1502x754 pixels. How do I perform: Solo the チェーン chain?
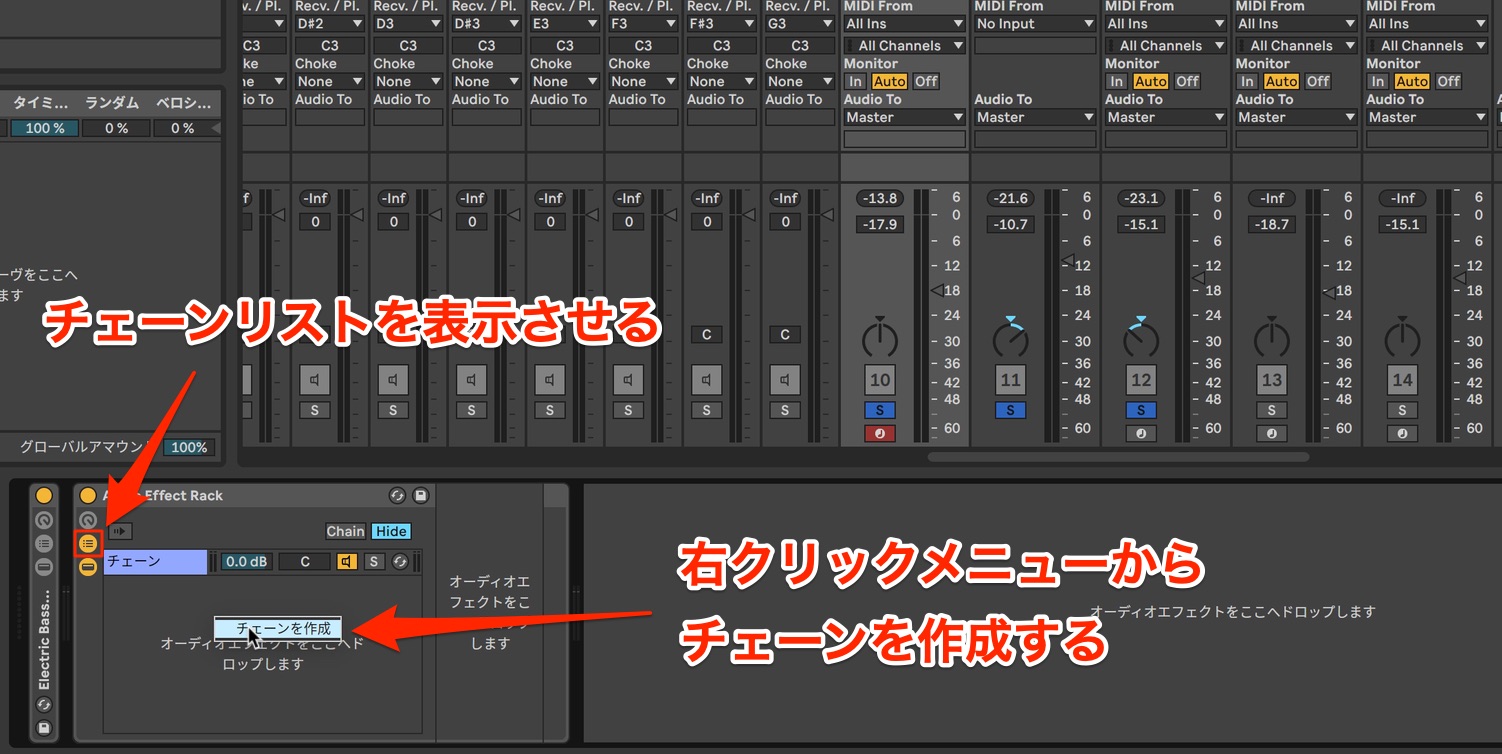(374, 562)
